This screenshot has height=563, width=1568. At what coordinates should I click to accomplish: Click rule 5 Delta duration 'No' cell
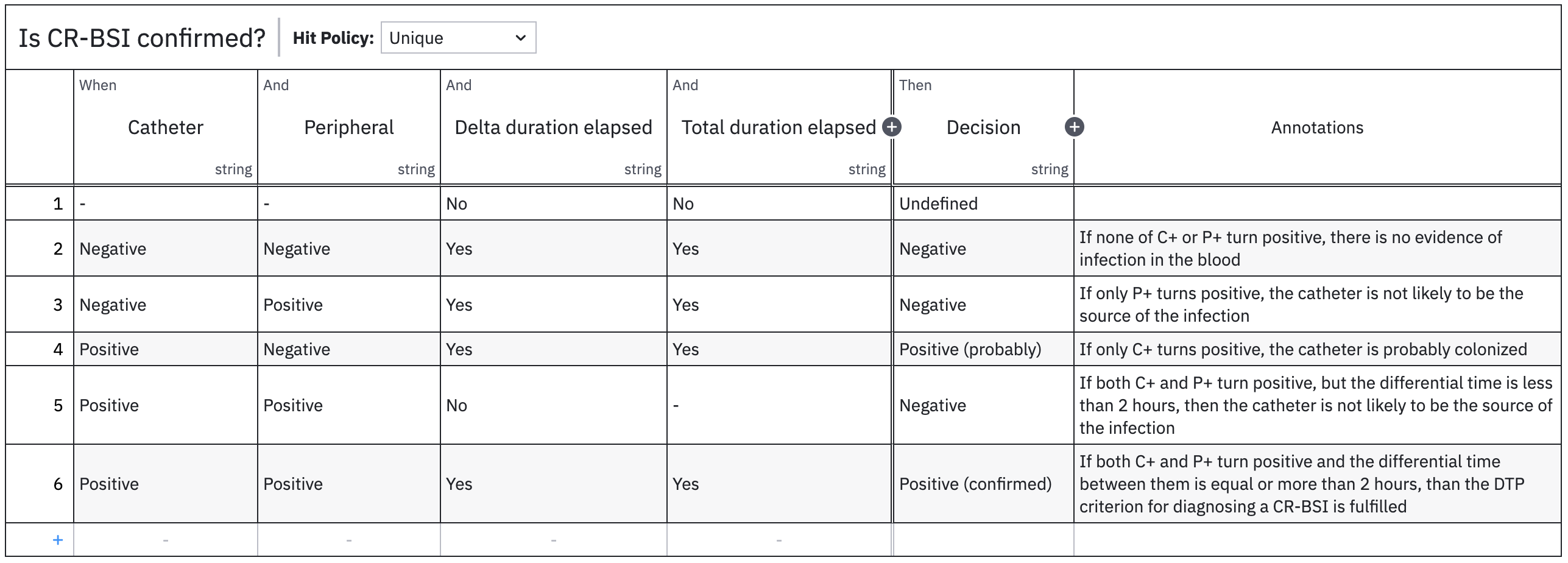click(x=553, y=405)
